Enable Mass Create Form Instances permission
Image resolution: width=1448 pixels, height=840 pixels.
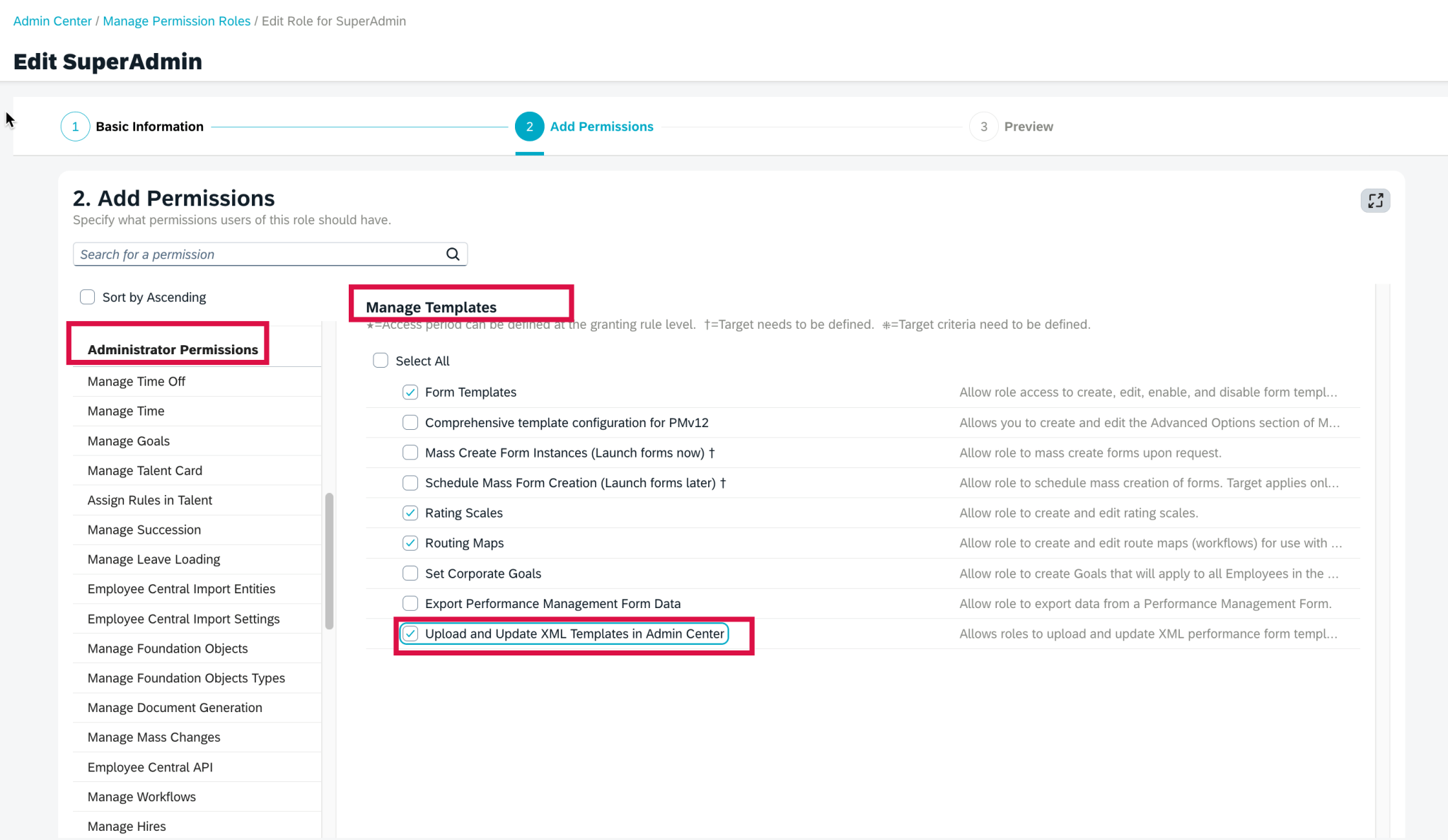click(x=410, y=453)
